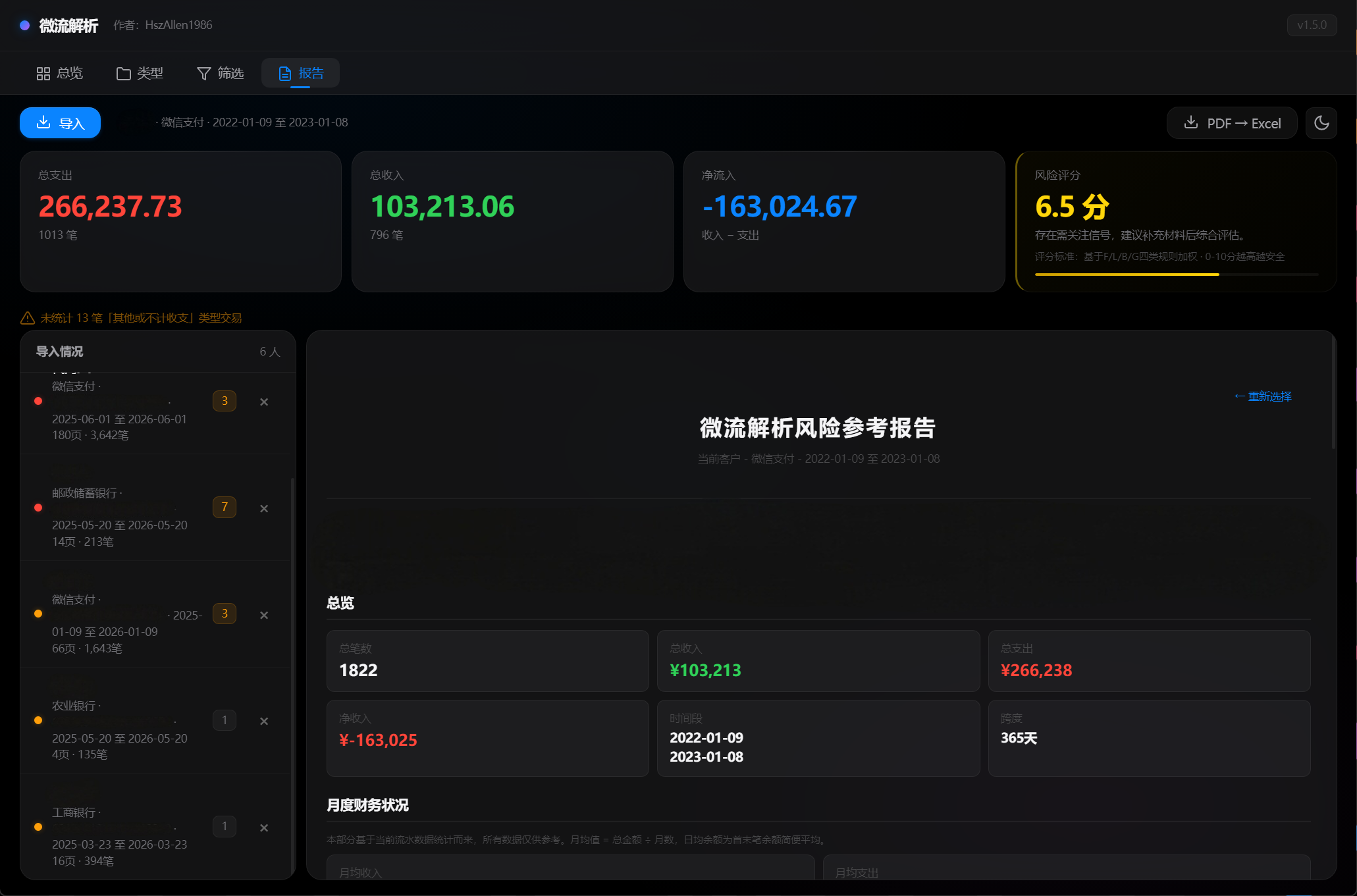The height and width of the screenshot is (896, 1357).
Task: Click the report panel scrollbar
Action: 1333,392
